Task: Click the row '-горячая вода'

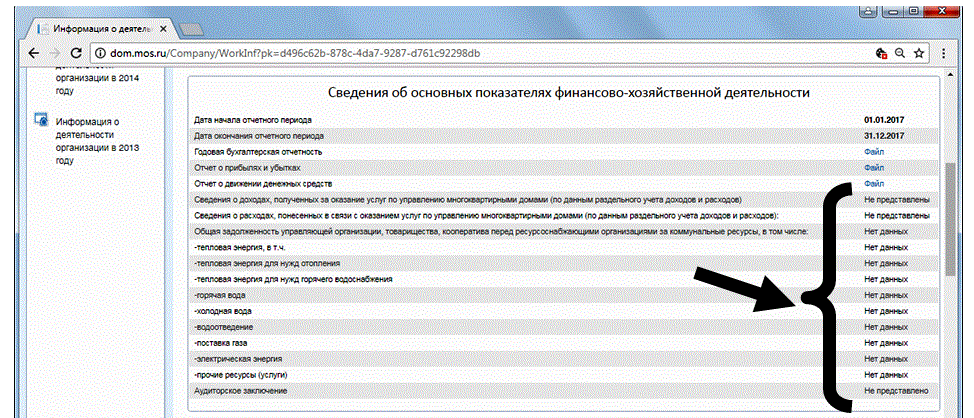Action: (564, 296)
